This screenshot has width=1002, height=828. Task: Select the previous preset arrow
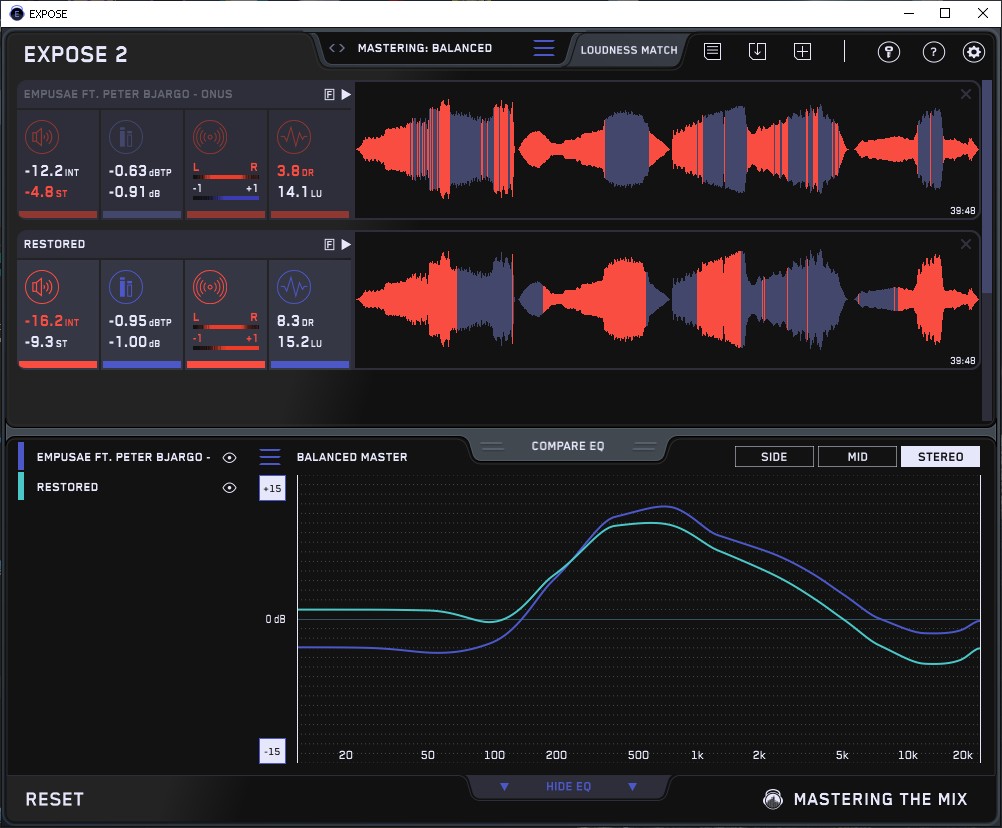tap(332, 48)
